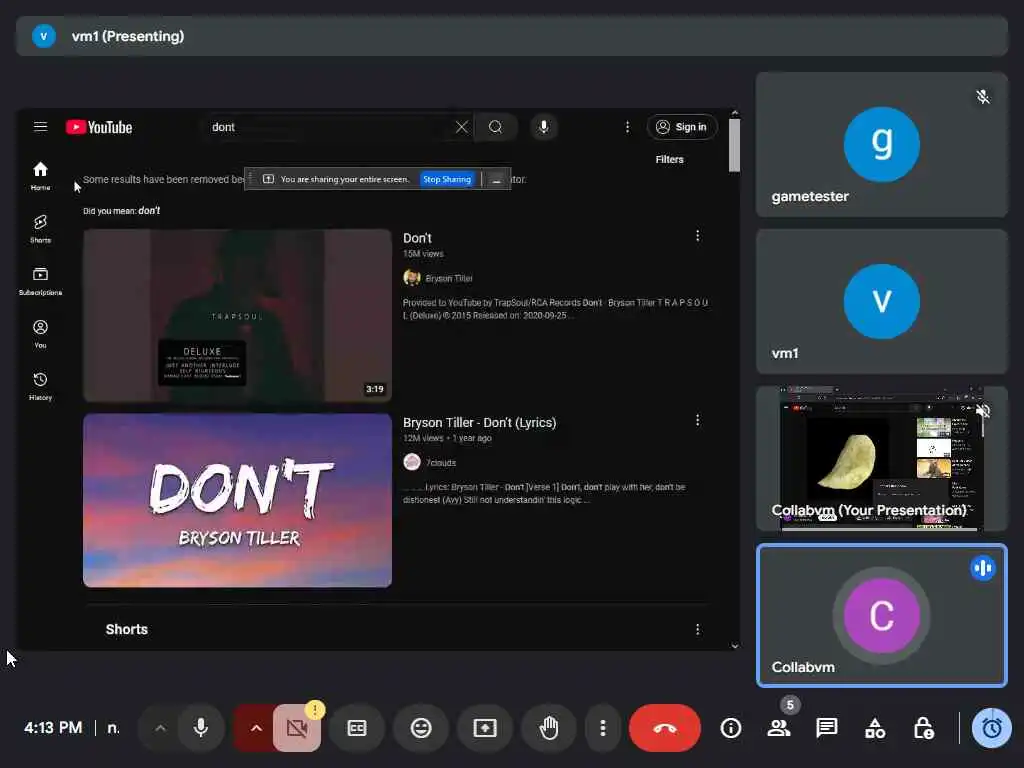Toggle the raise hand button

[549, 728]
